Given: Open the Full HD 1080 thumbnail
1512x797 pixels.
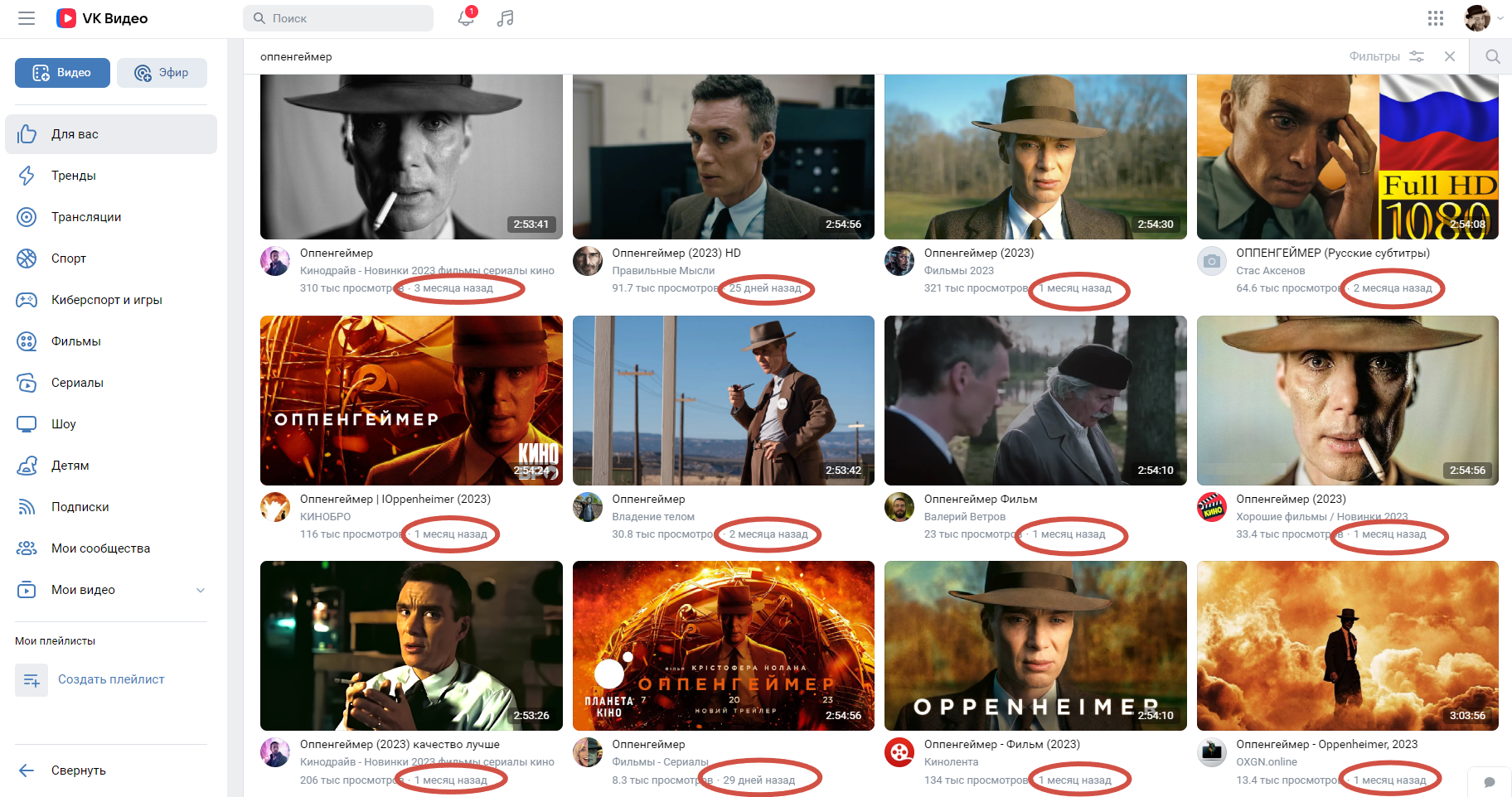Looking at the screenshot, I should click(1348, 157).
